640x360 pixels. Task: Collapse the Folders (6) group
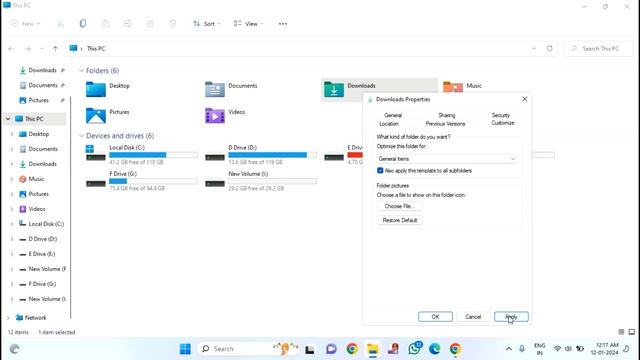coord(81,71)
